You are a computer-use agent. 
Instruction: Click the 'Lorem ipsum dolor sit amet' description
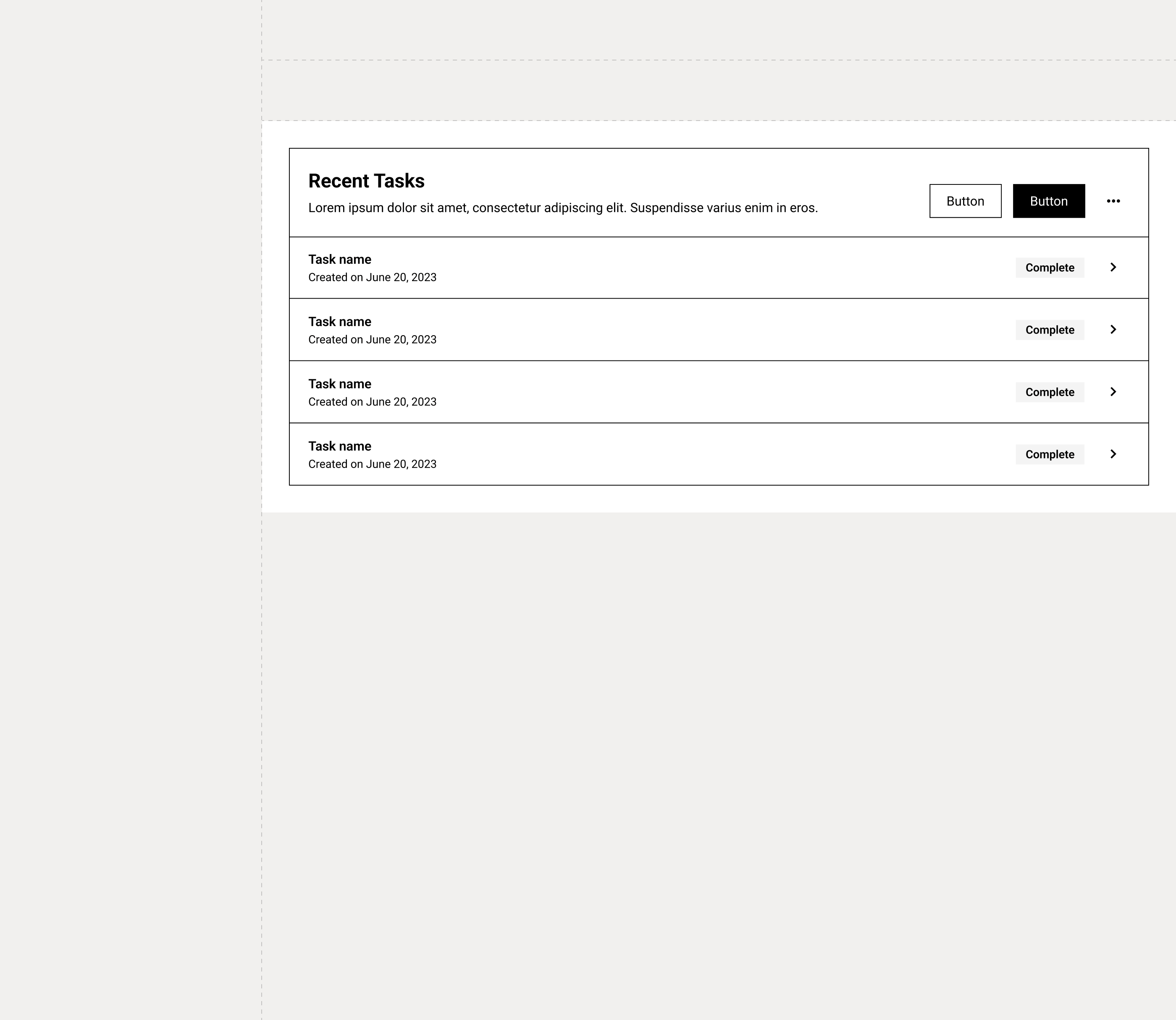pyautogui.click(x=563, y=208)
